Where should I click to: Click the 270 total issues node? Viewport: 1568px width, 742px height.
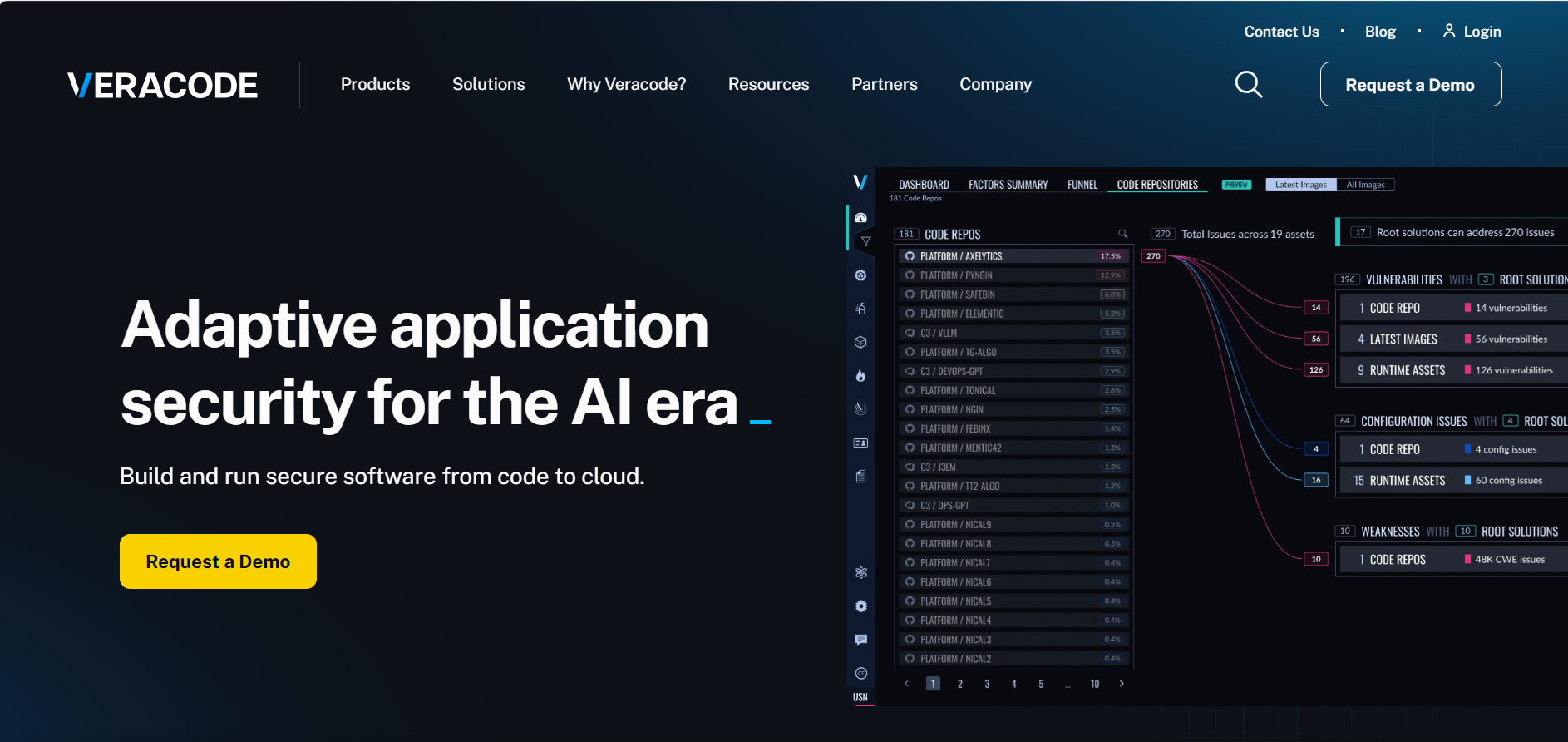[1153, 256]
